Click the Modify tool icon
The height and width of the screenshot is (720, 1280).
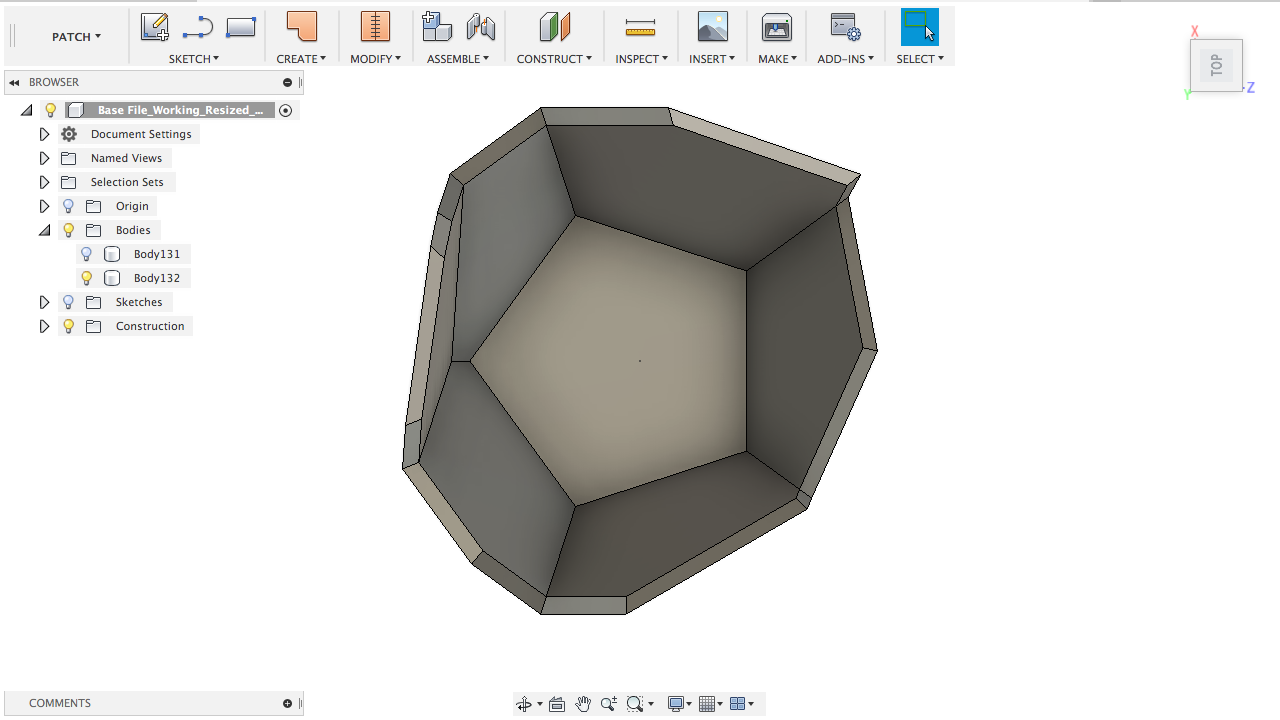click(375, 27)
